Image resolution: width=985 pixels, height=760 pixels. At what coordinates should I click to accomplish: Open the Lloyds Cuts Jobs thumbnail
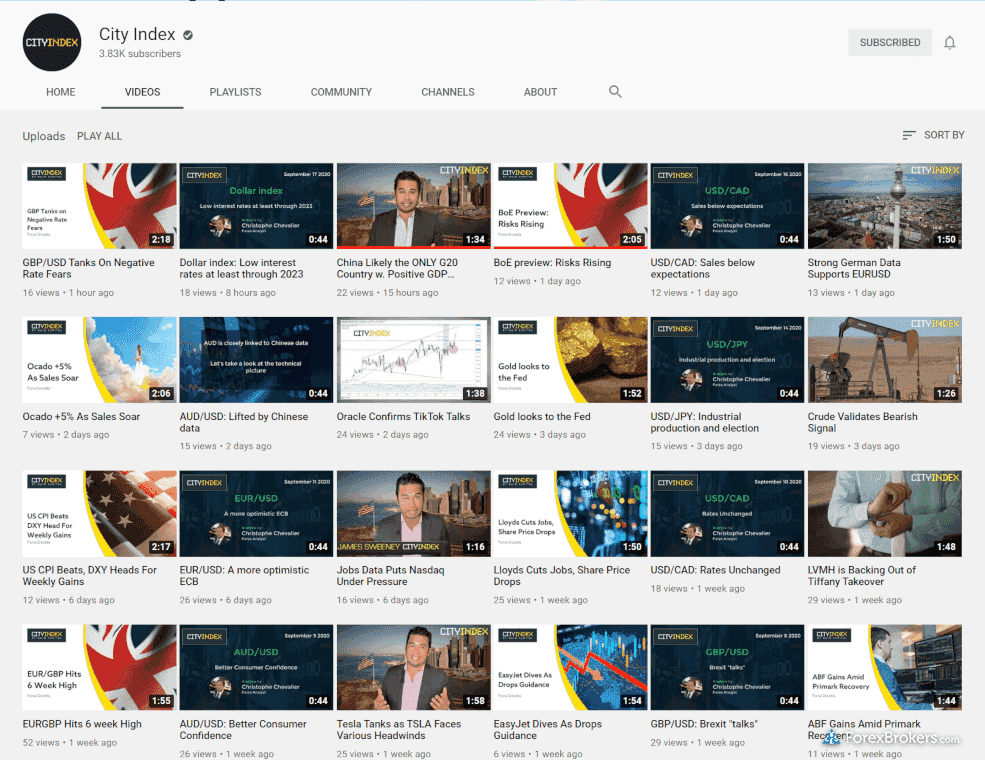click(x=570, y=514)
